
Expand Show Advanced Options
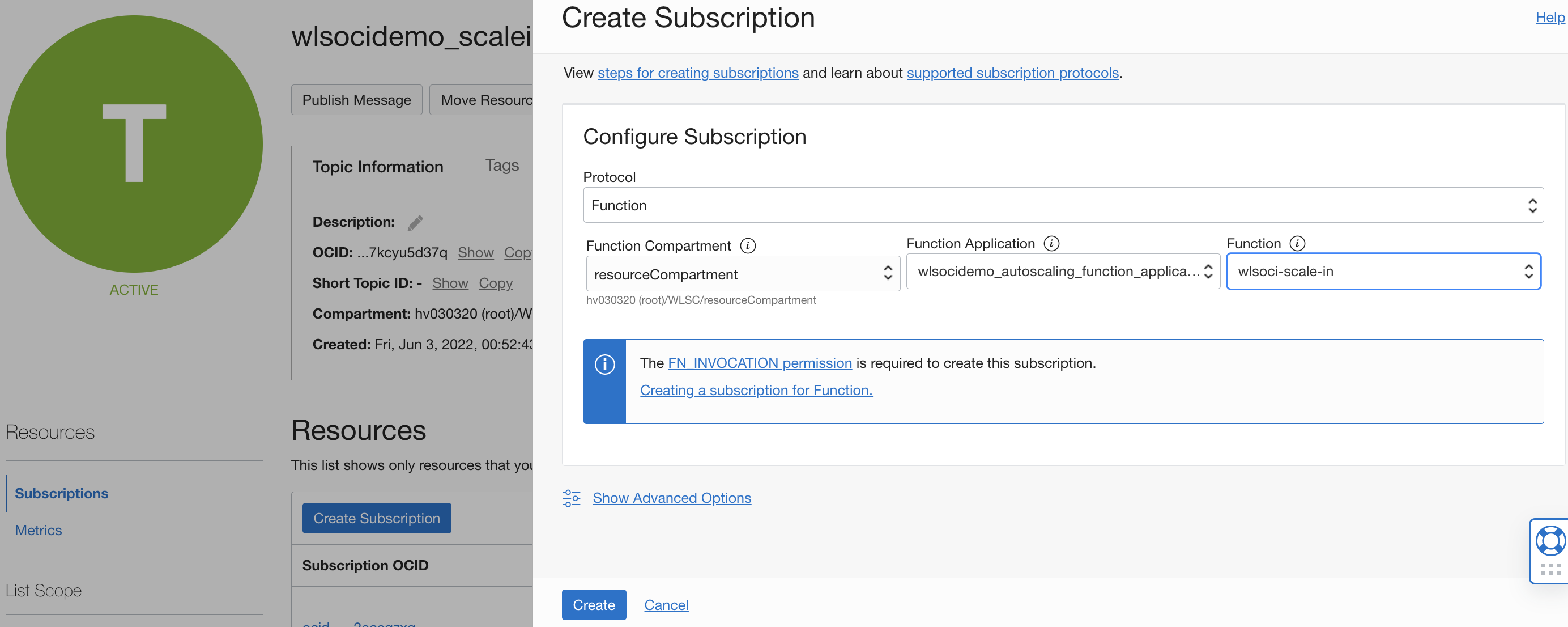(671, 498)
